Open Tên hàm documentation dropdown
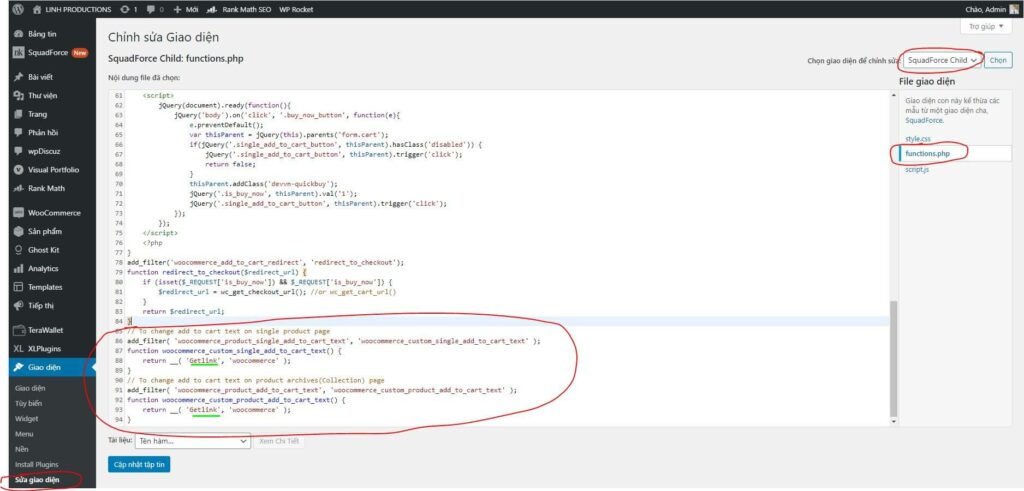 [193, 441]
